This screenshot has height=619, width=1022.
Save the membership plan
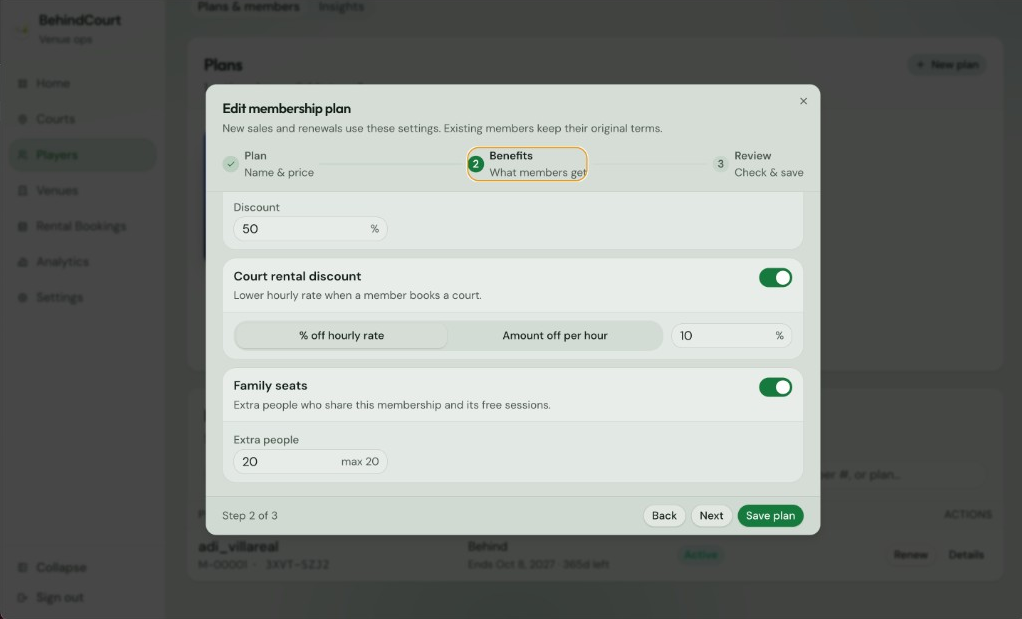pyautogui.click(x=770, y=515)
